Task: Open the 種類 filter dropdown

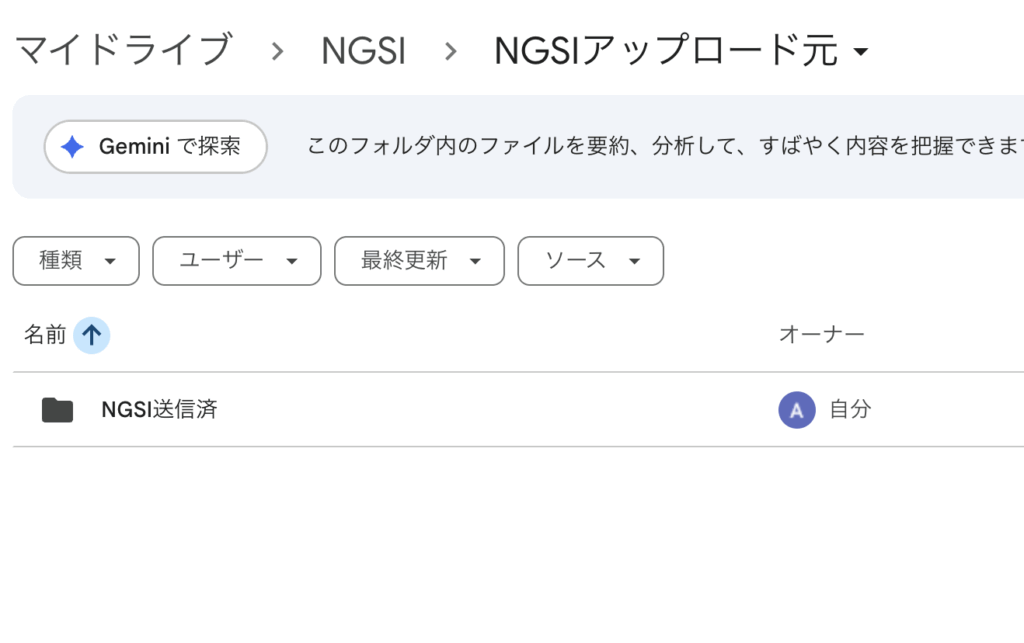Action: tap(76, 261)
